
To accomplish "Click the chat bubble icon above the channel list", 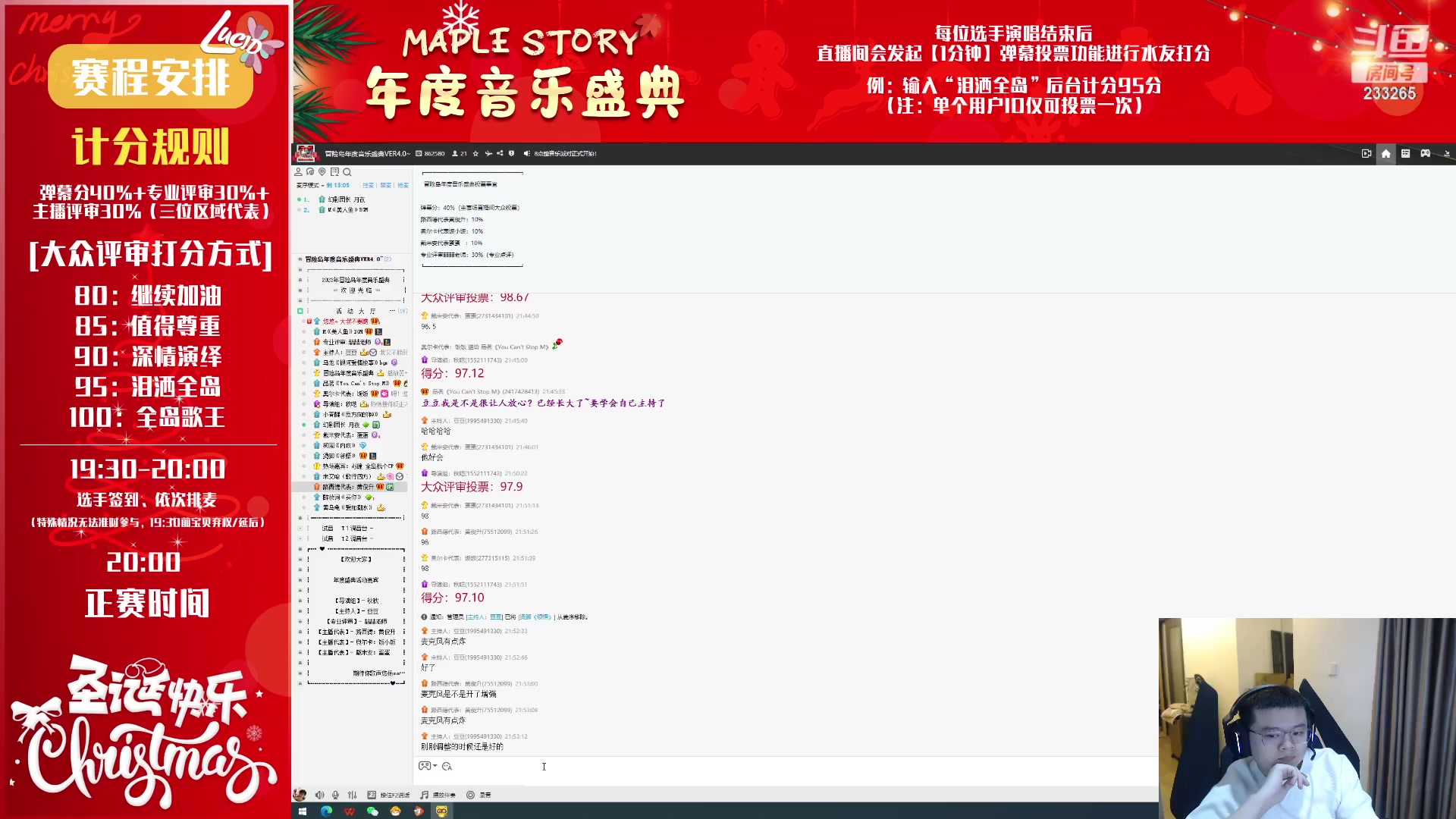I will (x=310, y=172).
